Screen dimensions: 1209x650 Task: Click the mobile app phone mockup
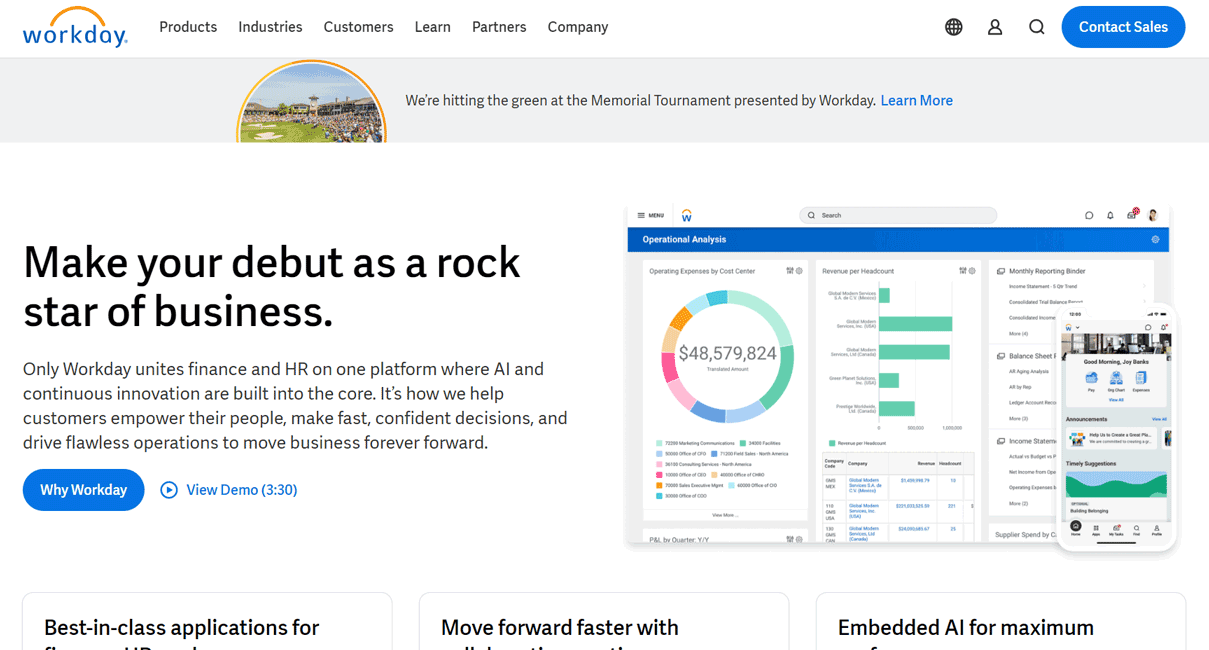point(1117,427)
